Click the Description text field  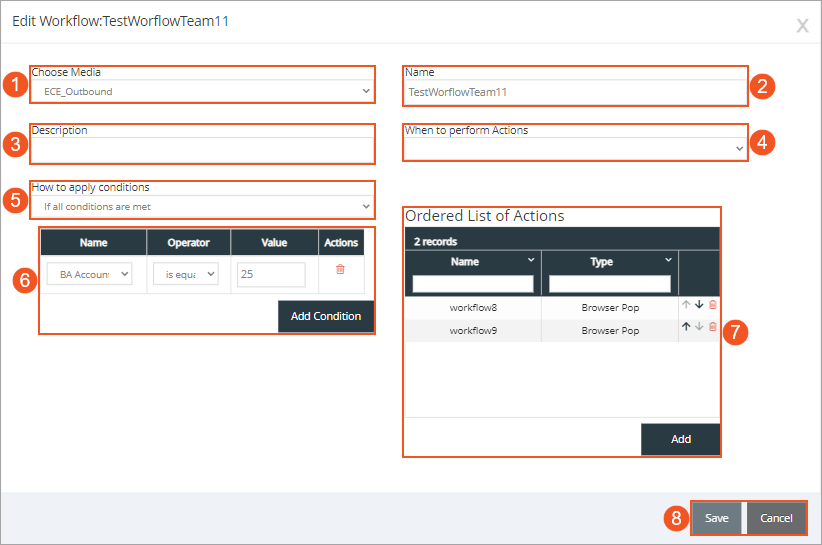pos(202,150)
